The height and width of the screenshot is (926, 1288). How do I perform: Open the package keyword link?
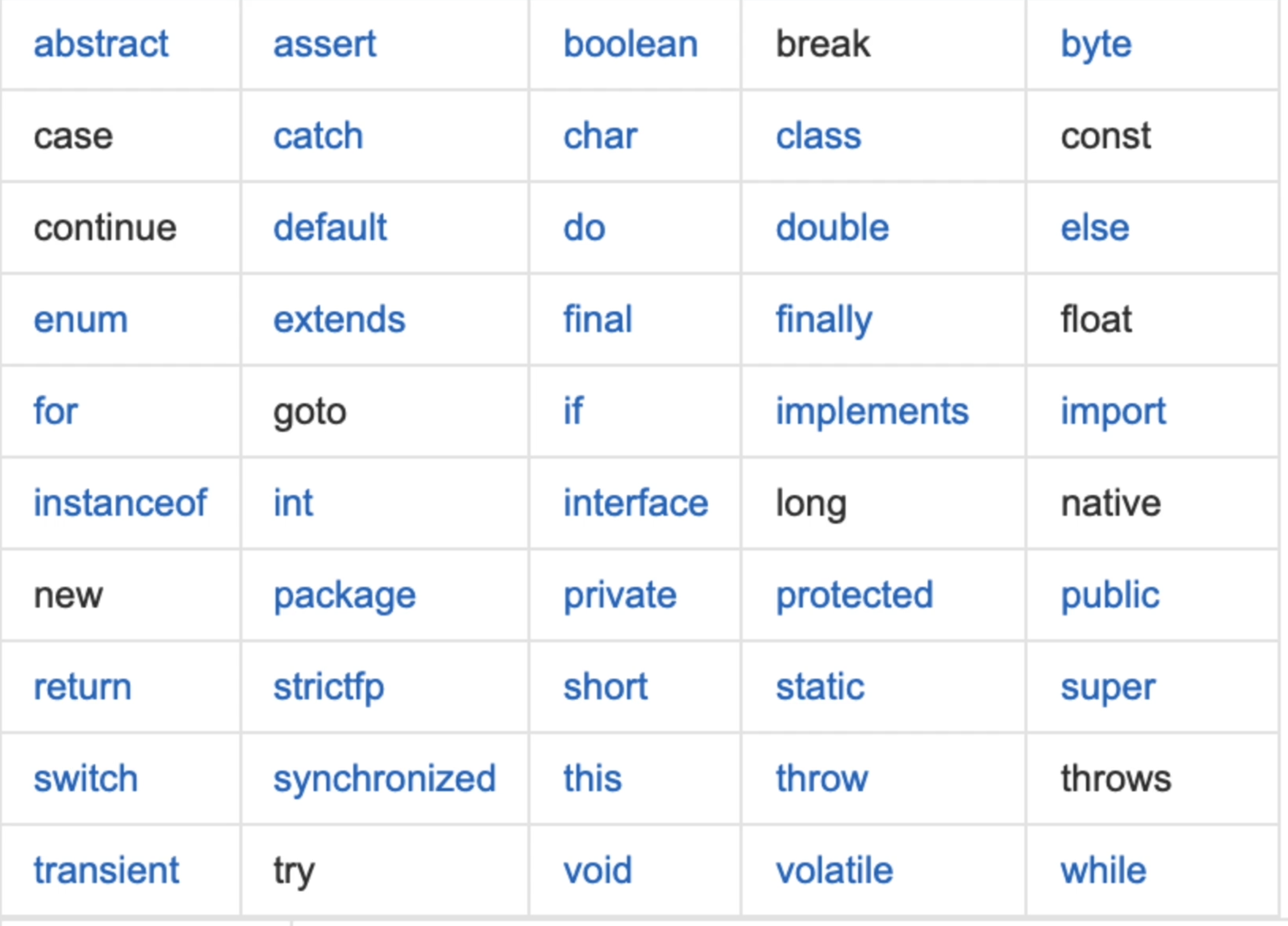[x=345, y=597]
